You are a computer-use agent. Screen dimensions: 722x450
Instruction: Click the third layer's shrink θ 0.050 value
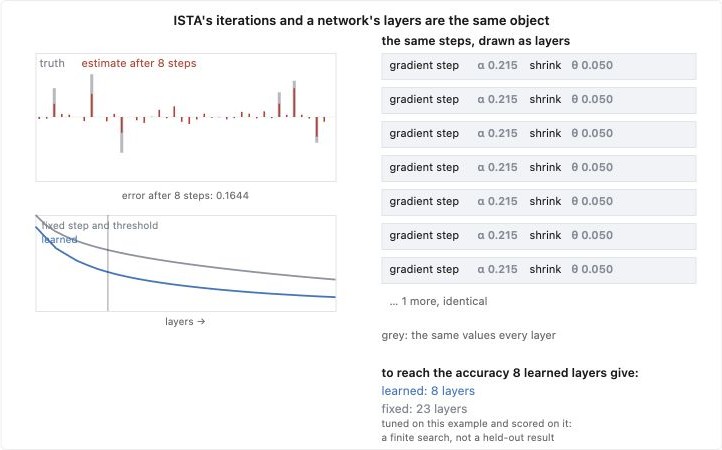click(592, 134)
